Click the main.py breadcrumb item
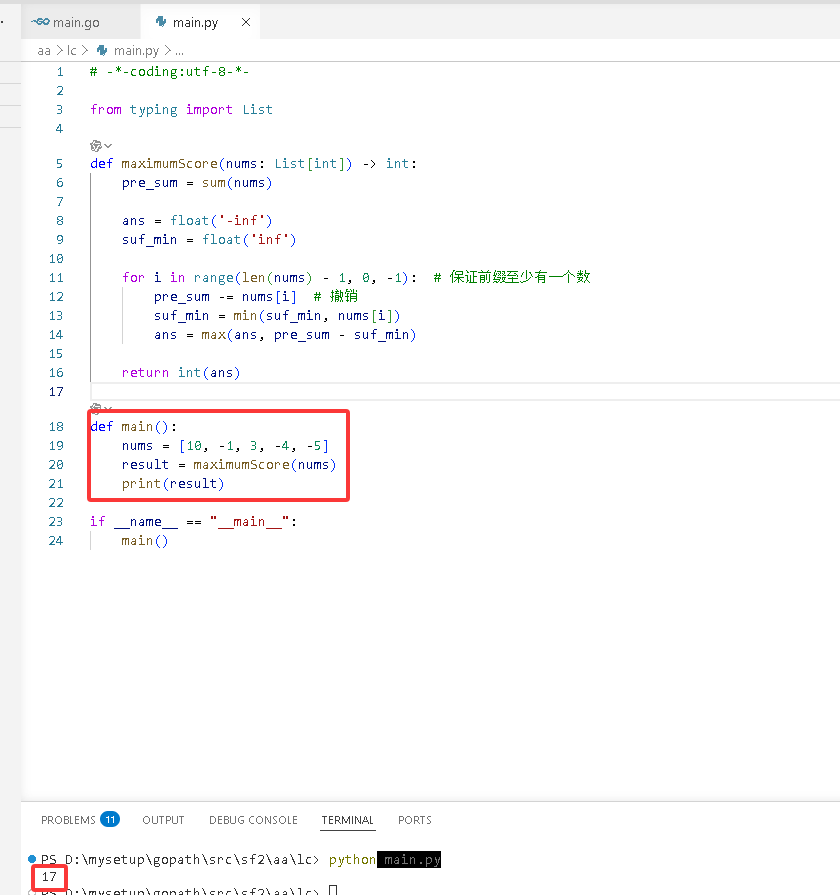This screenshot has height=895, width=840. click(x=136, y=51)
